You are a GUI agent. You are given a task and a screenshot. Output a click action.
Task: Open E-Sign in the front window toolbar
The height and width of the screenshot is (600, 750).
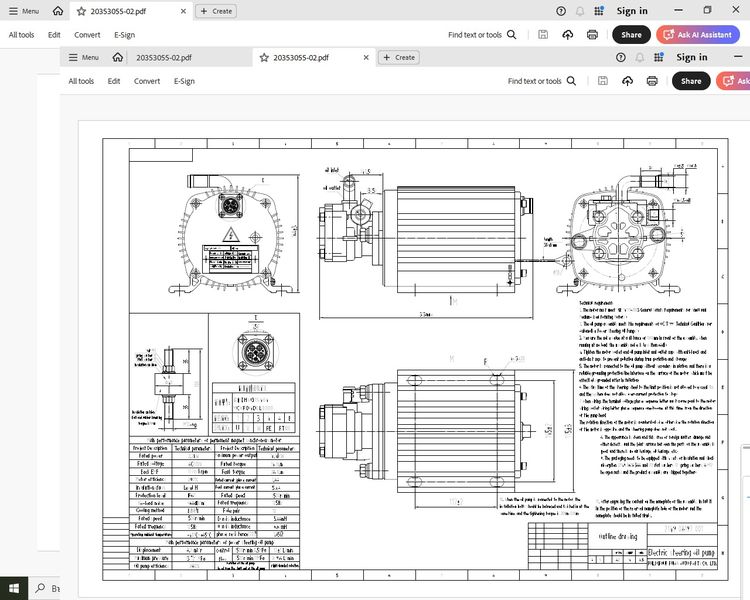coord(184,81)
